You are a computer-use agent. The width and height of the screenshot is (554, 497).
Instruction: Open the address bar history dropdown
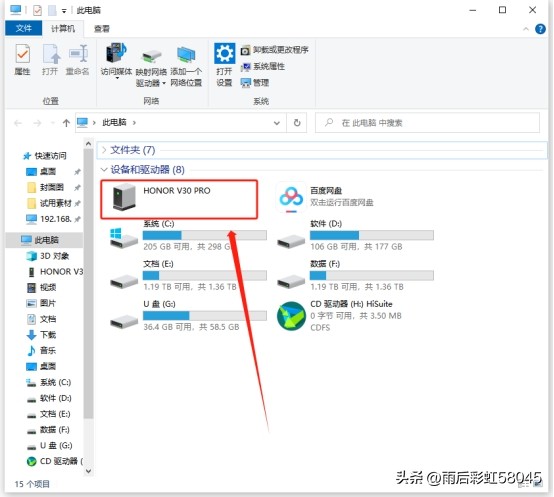click(x=277, y=123)
